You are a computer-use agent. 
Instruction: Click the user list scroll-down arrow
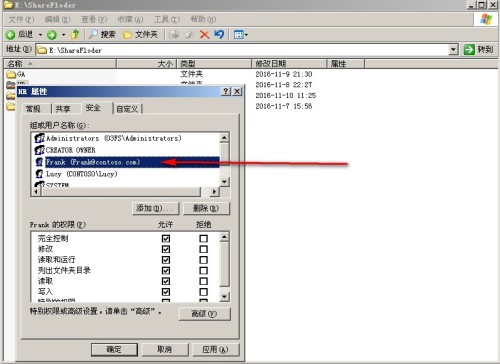[x=224, y=182]
